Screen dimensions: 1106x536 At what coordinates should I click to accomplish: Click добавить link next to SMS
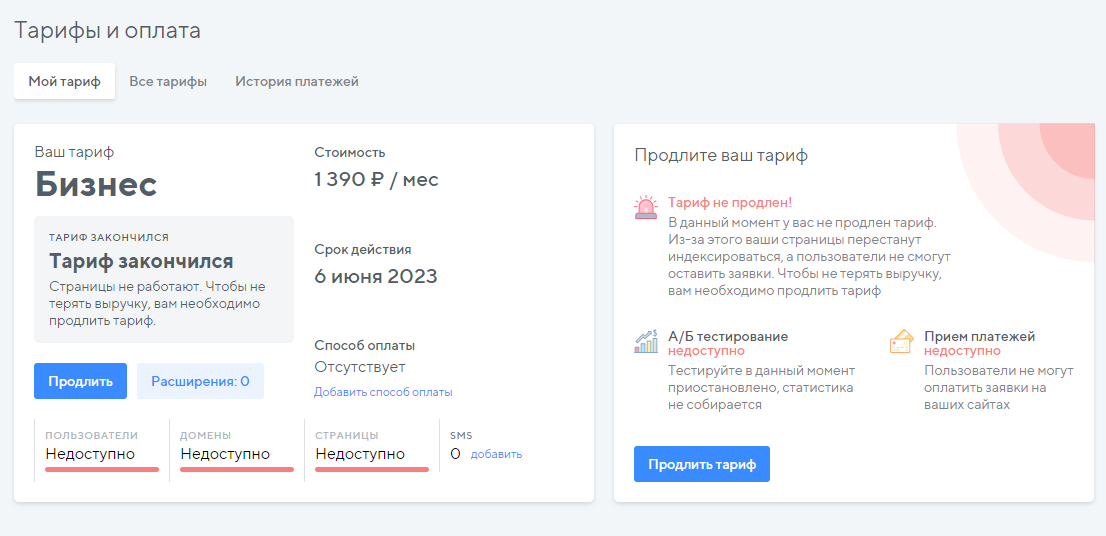496,454
